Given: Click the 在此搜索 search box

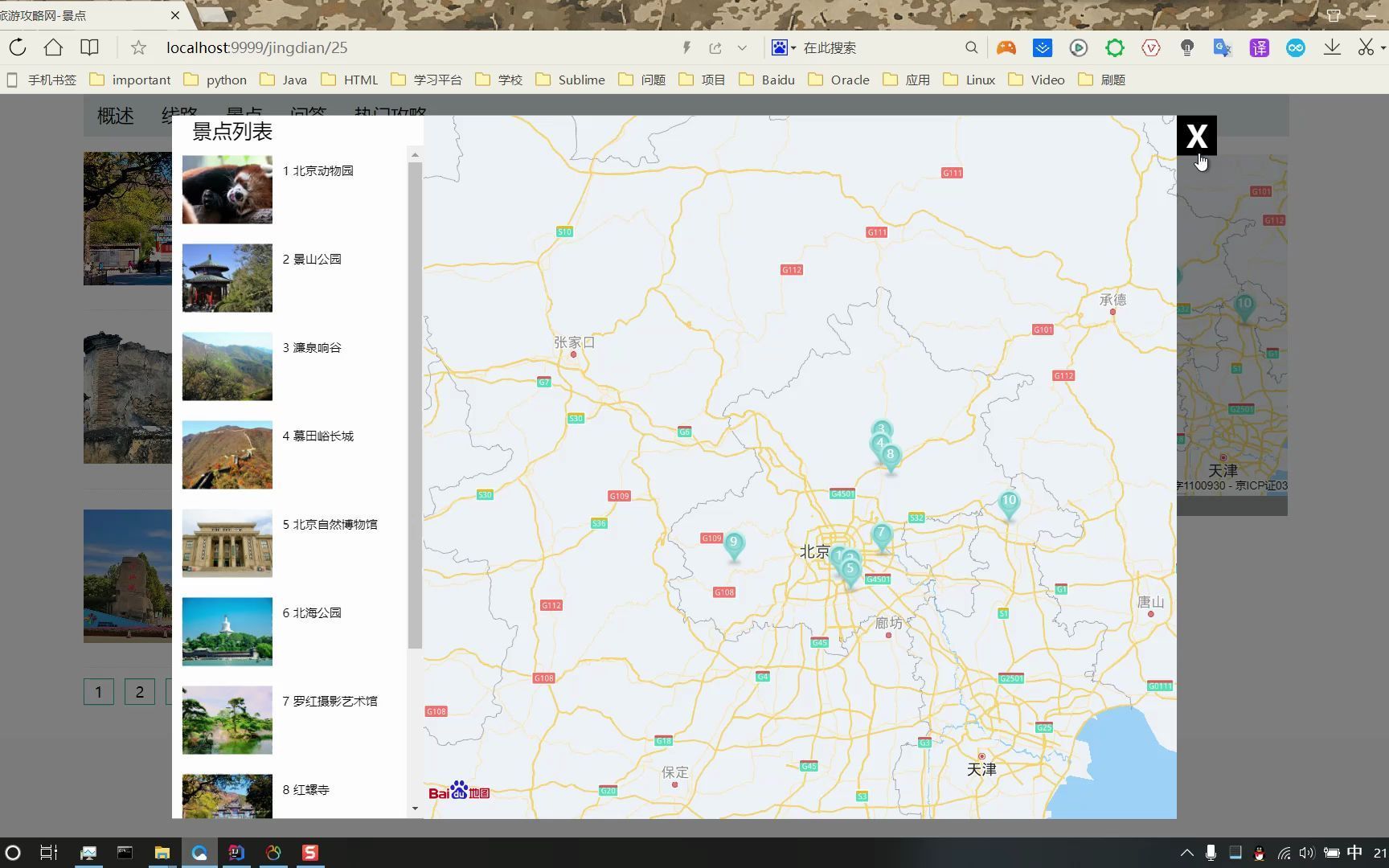Looking at the screenshot, I should (x=879, y=47).
